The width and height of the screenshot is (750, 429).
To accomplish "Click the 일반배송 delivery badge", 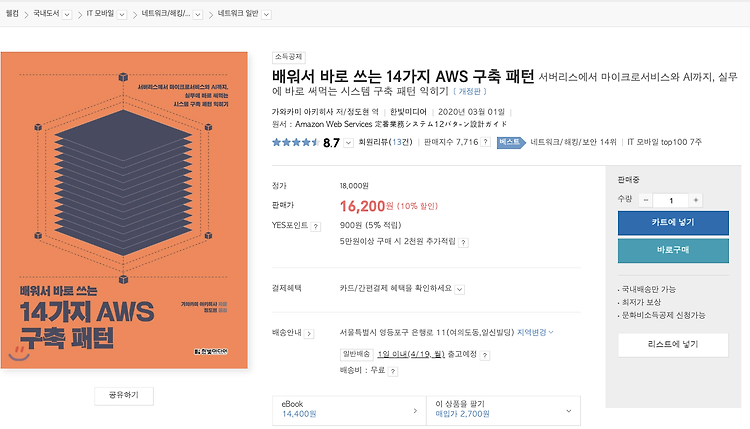I will coord(357,354).
